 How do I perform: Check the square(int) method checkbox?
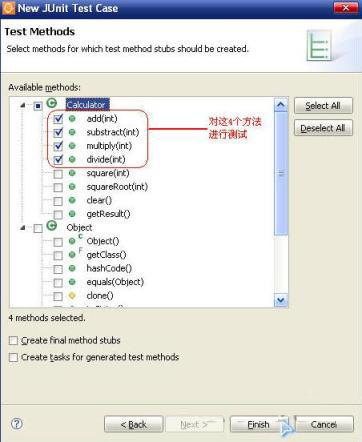pos(58,174)
